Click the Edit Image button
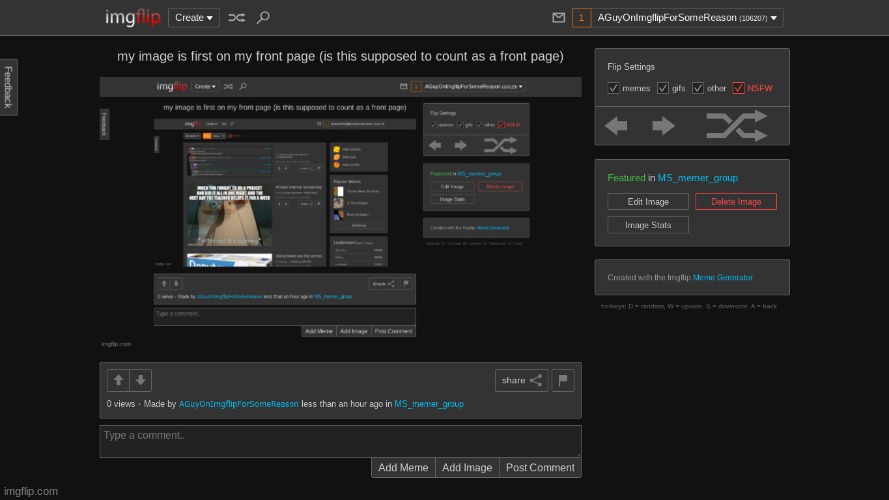Screen dimensions: 889x500 coord(648,202)
